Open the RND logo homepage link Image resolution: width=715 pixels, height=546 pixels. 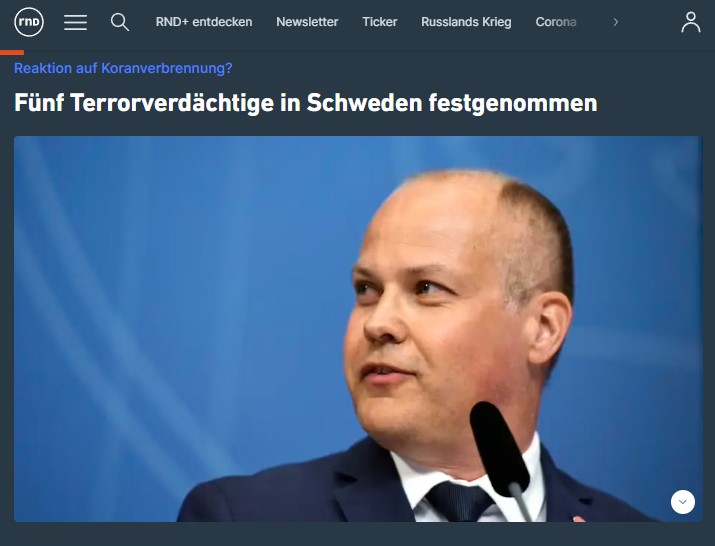tap(29, 22)
